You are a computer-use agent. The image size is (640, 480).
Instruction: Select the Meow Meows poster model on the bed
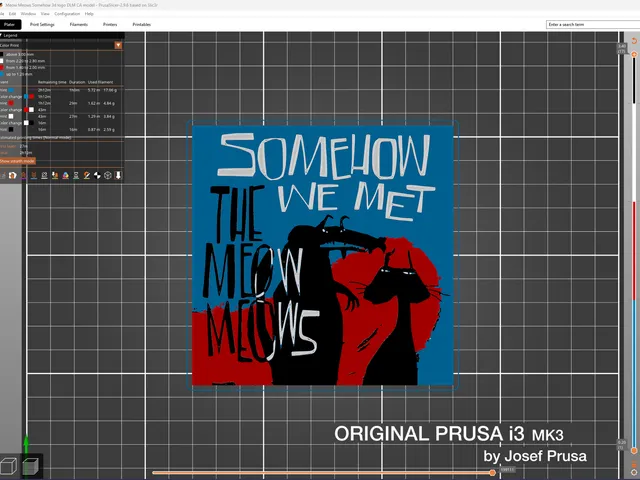pyautogui.click(x=322, y=255)
